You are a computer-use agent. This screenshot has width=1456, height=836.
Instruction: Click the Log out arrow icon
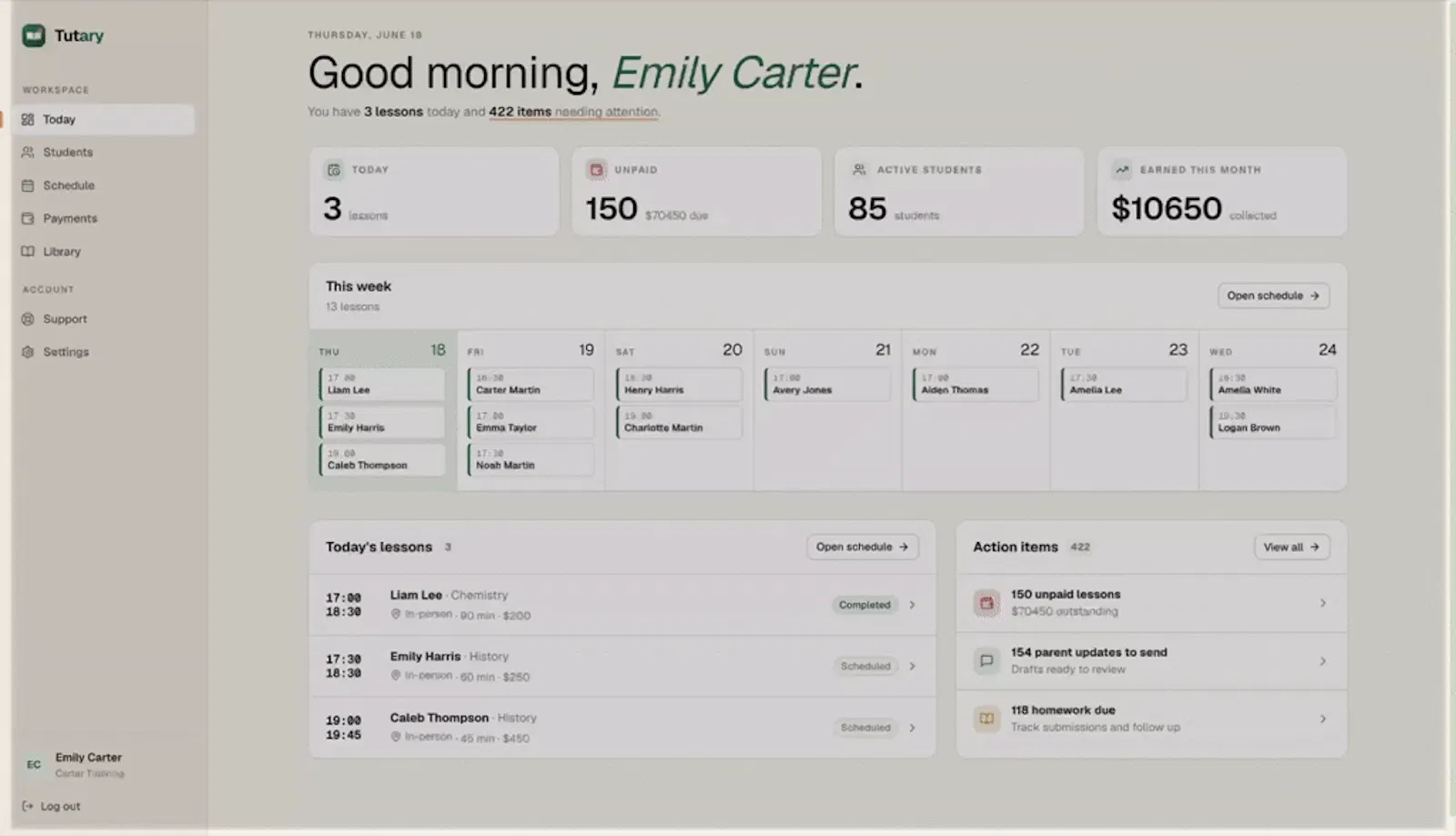coord(28,806)
